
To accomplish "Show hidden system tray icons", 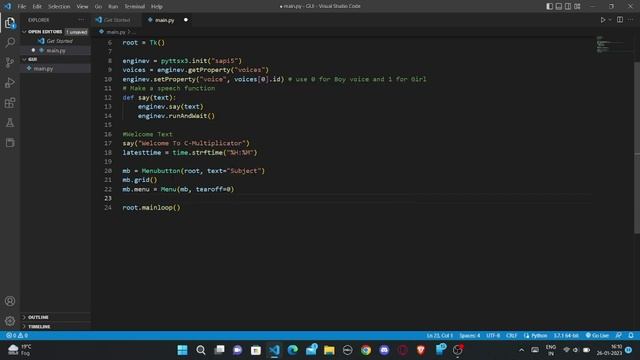I will [x=521, y=350].
